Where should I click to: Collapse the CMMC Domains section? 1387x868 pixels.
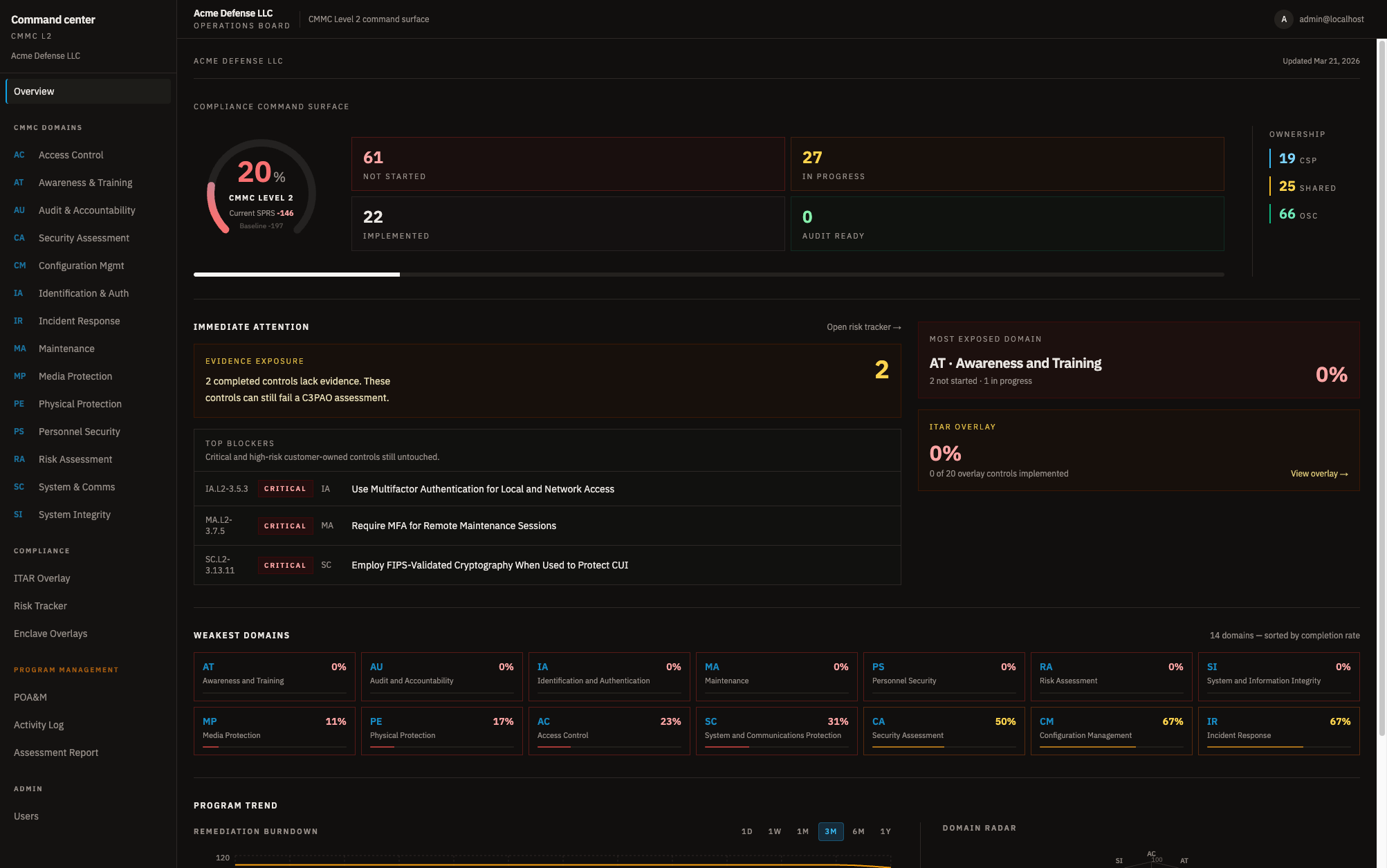48,127
